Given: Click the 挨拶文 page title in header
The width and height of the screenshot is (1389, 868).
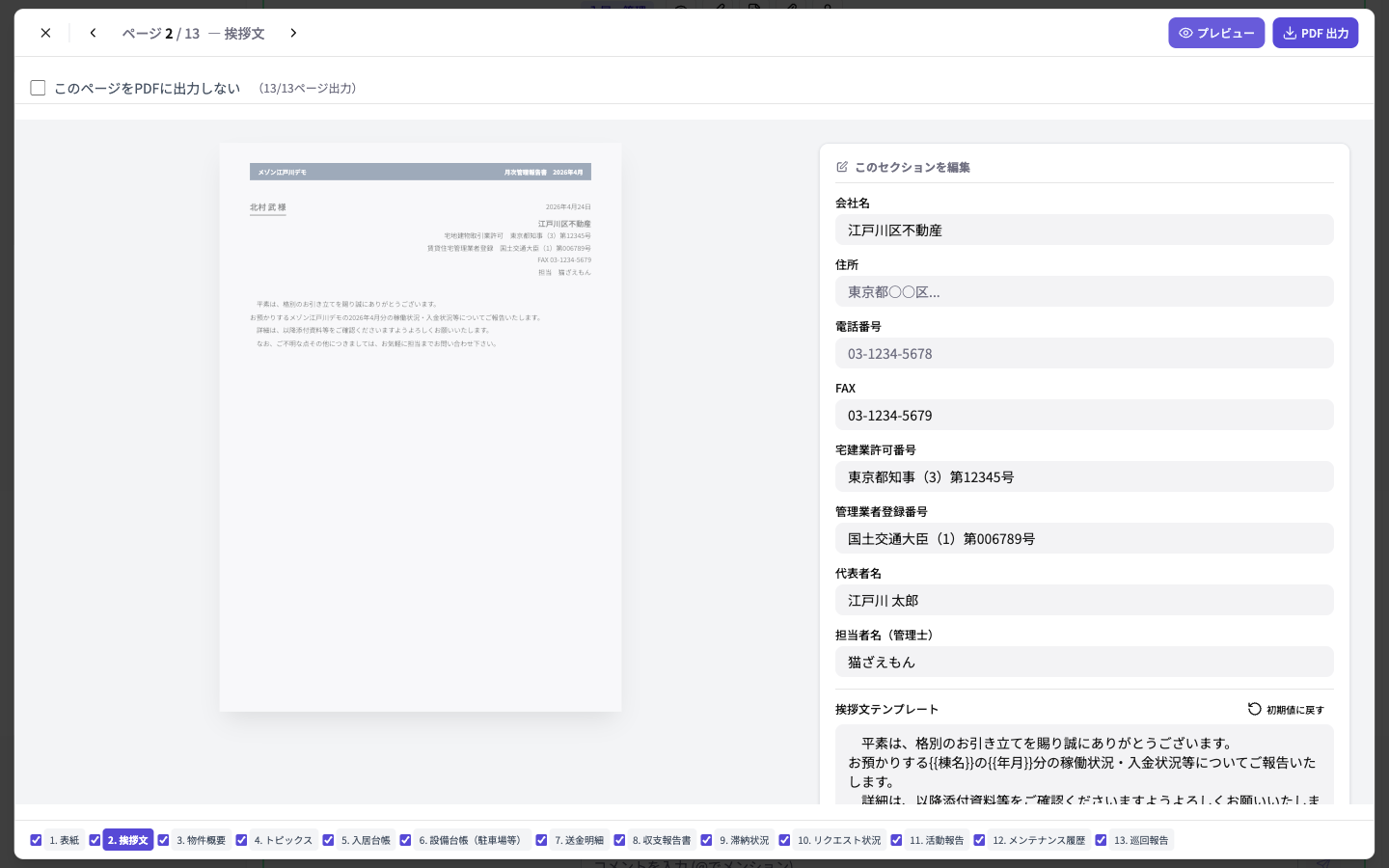Looking at the screenshot, I should click(x=244, y=33).
